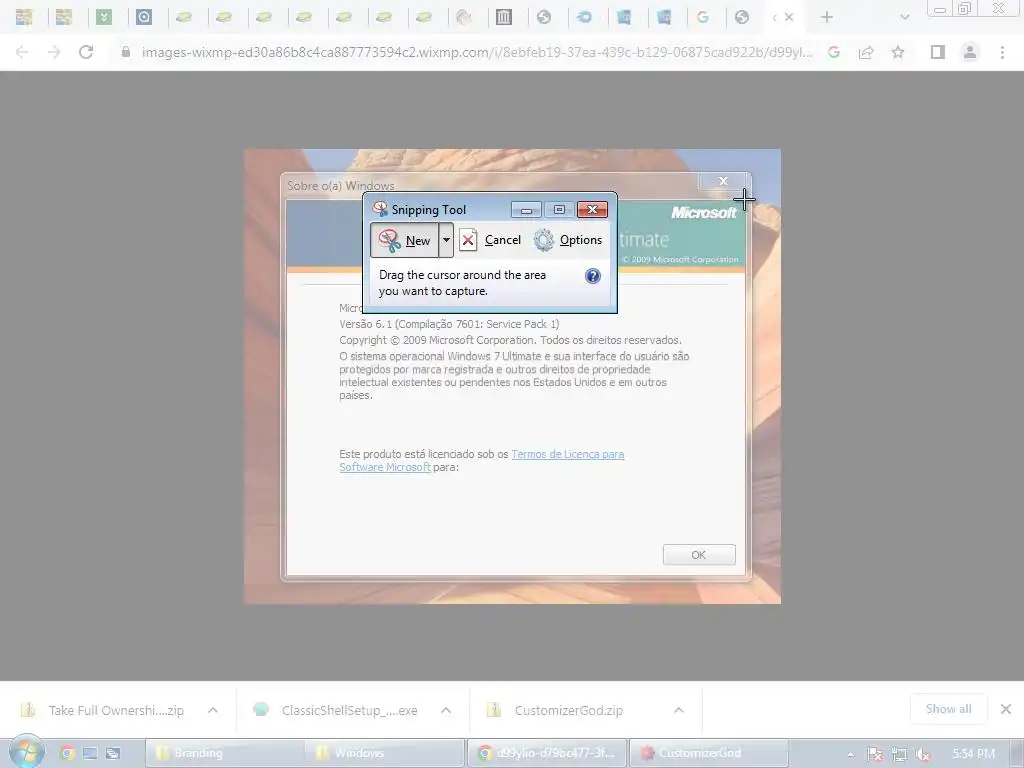Toggle the Chrome side panel
Viewport: 1024px width, 768px height.
click(938, 52)
